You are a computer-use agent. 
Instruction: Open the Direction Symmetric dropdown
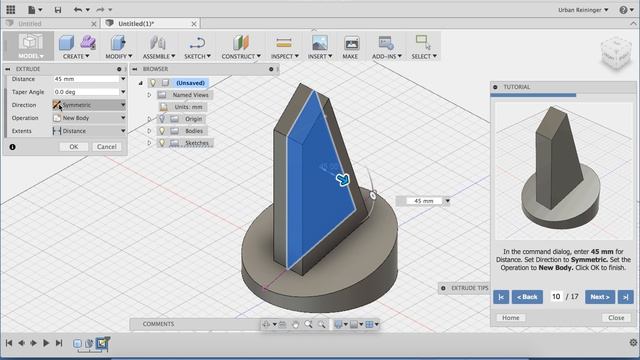click(89, 105)
